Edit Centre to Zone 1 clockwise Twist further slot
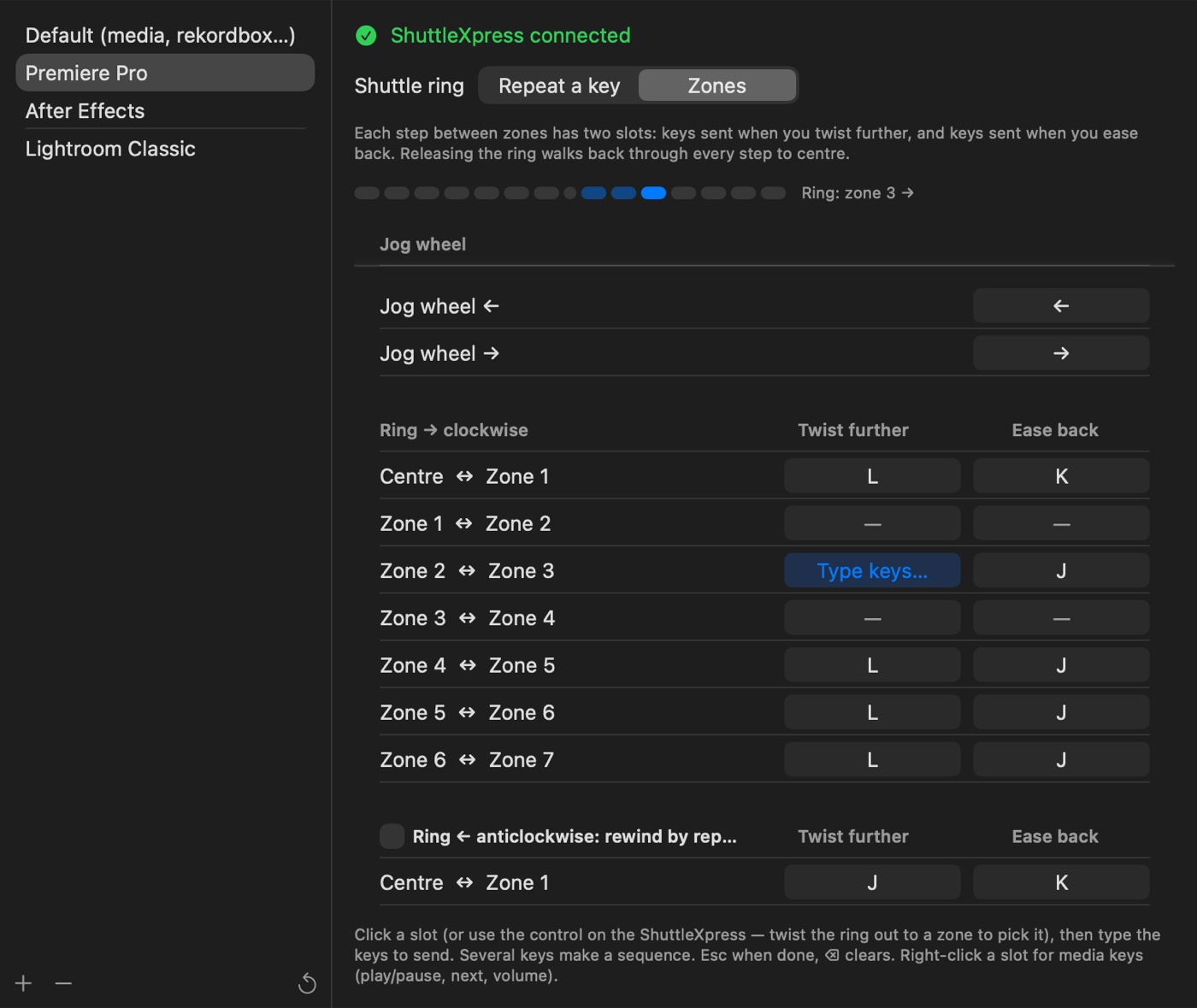The height and width of the screenshot is (1008, 1197). 872,476
